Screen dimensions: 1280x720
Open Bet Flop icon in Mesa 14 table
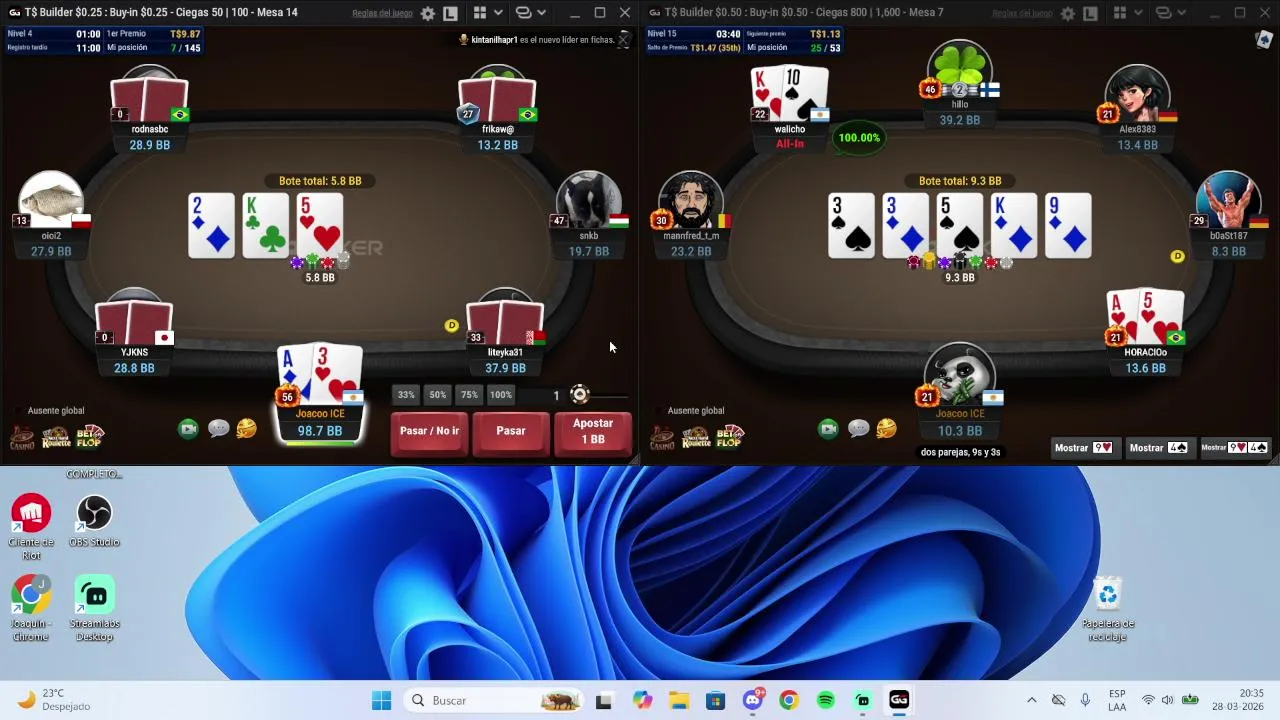tap(90, 437)
